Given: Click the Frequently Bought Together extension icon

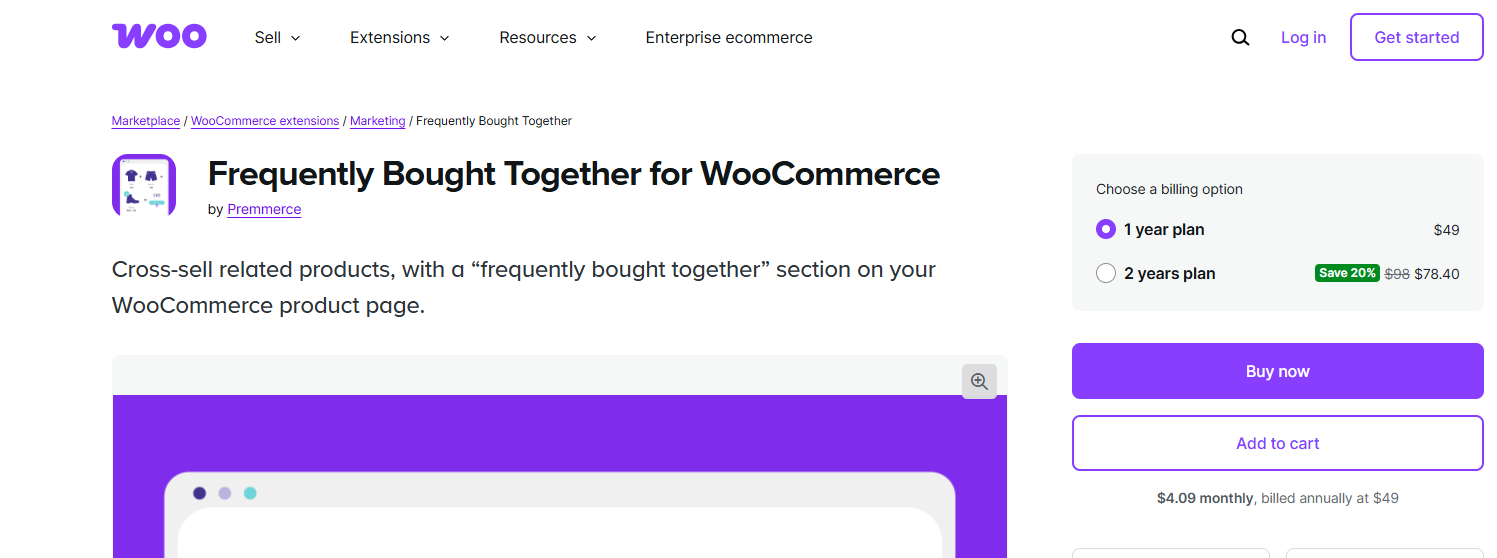Looking at the screenshot, I should pos(144,186).
